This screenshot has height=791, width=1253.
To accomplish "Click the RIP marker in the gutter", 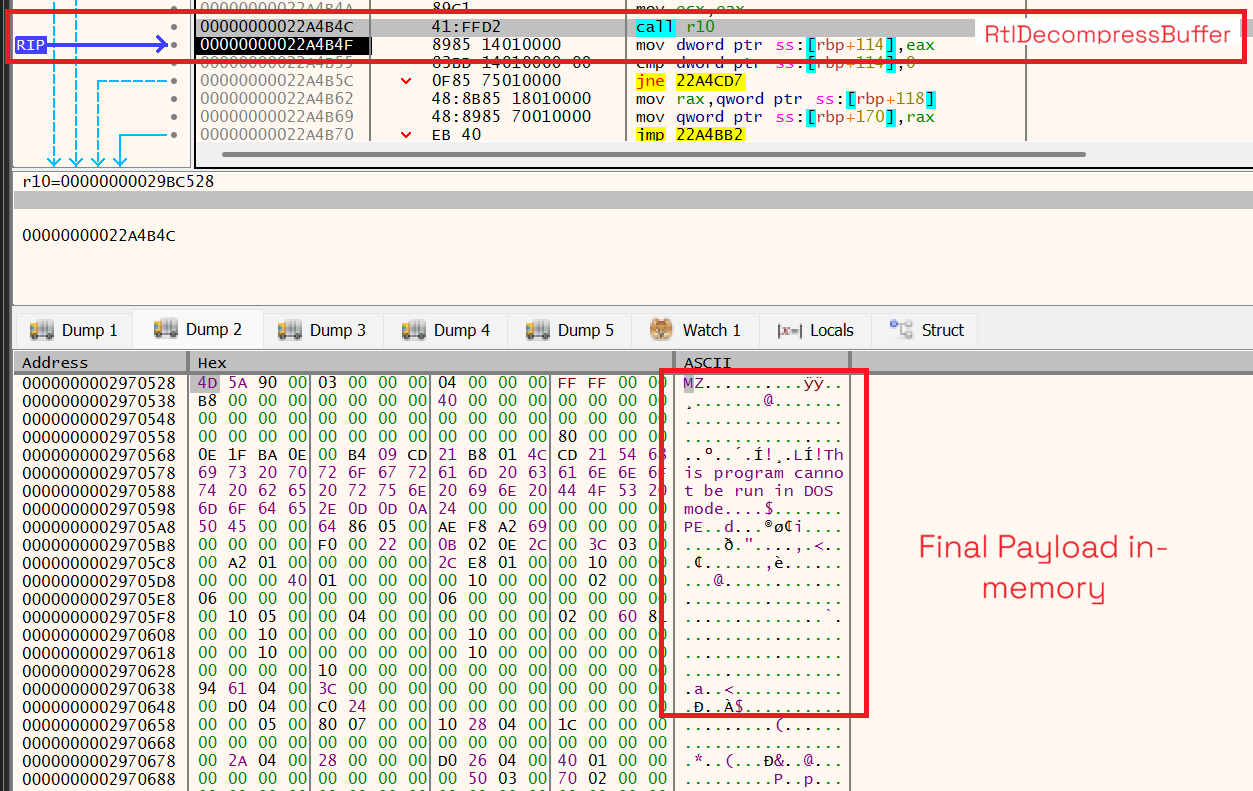I will [33, 45].
